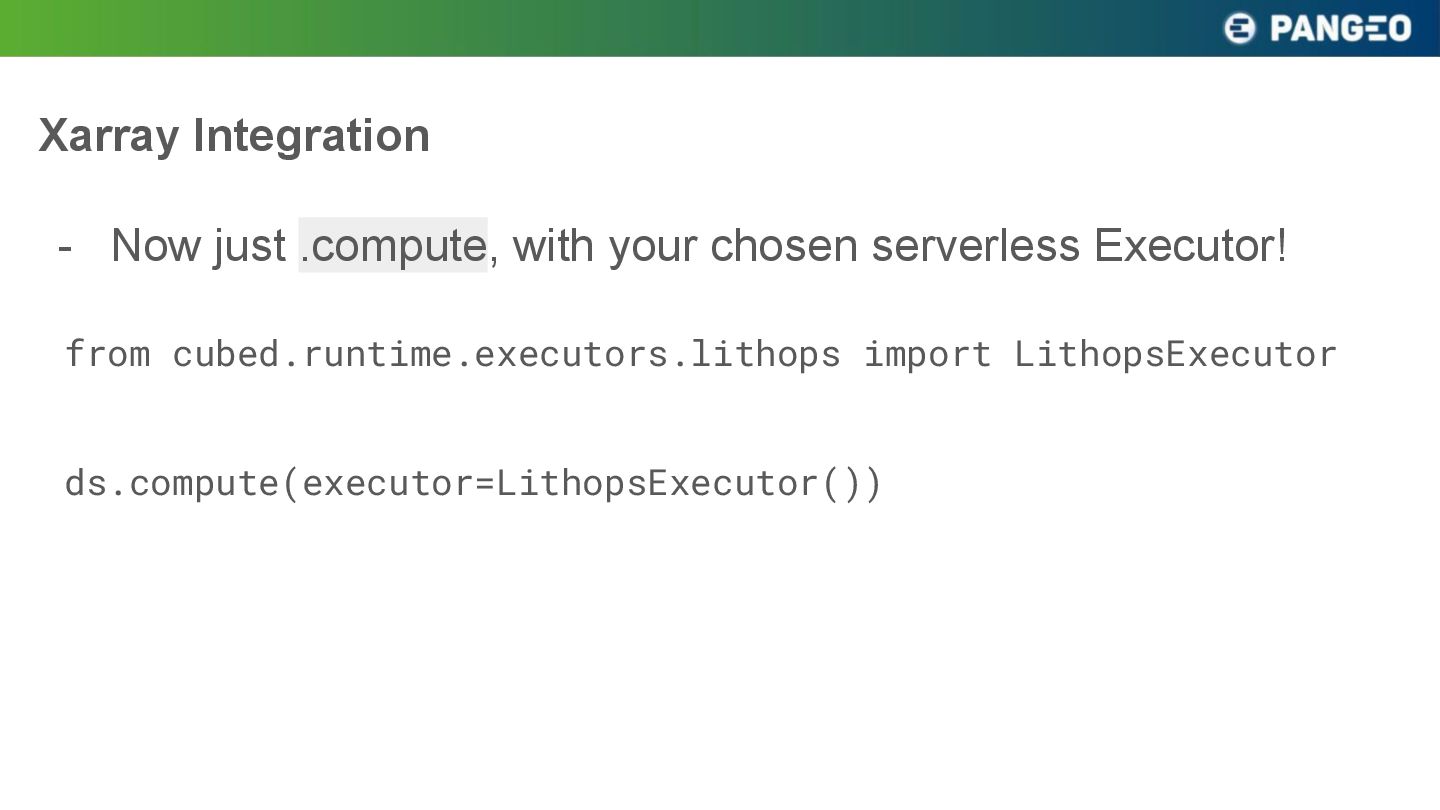Click executor=LithopsExecutor() argument text
The image size is (1440, 810).
[x=582, y=483]
